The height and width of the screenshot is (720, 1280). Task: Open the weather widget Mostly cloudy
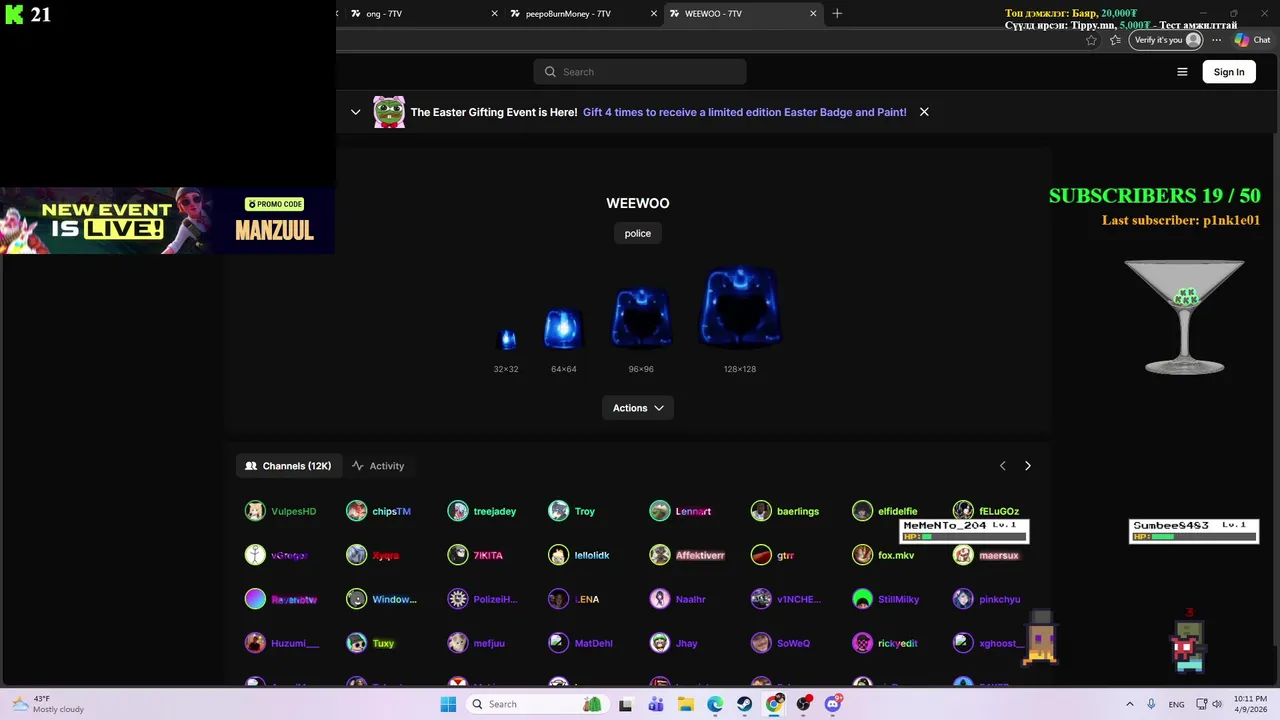click(48, 704)
